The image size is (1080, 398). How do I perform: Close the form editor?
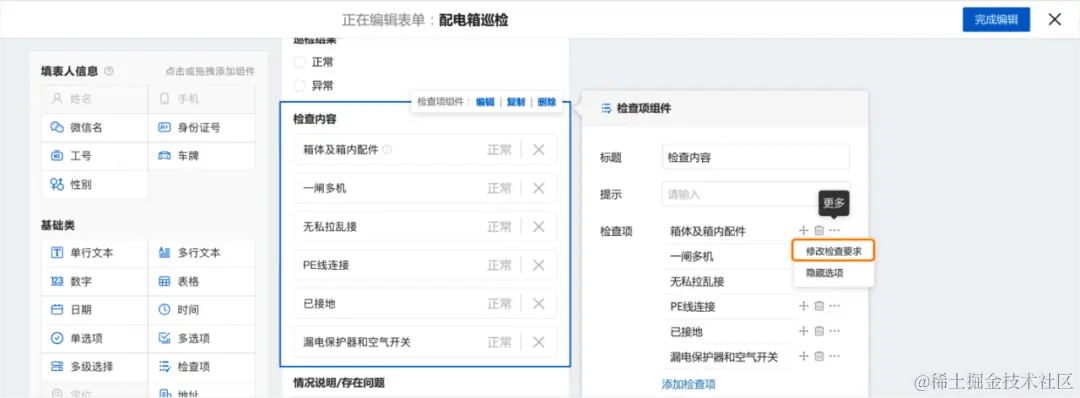pyautogui.click(x=1055, y=19)
